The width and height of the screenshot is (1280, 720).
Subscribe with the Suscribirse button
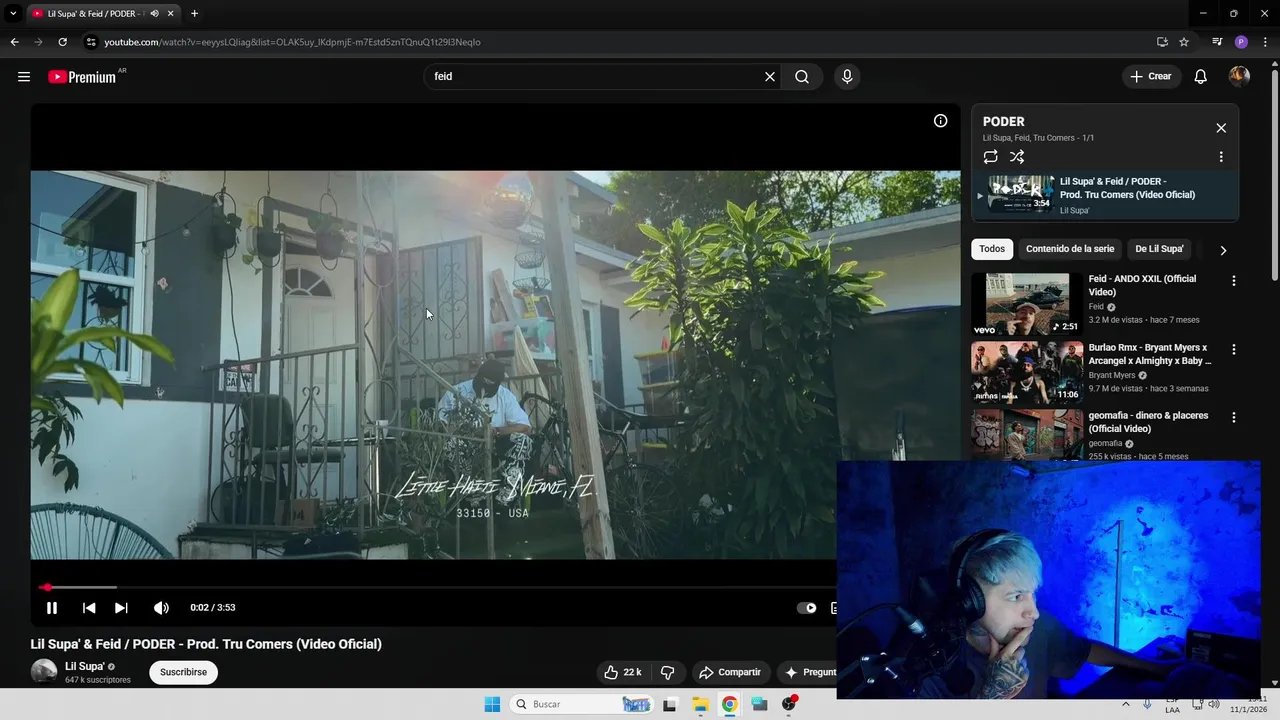tap(183, 672)
